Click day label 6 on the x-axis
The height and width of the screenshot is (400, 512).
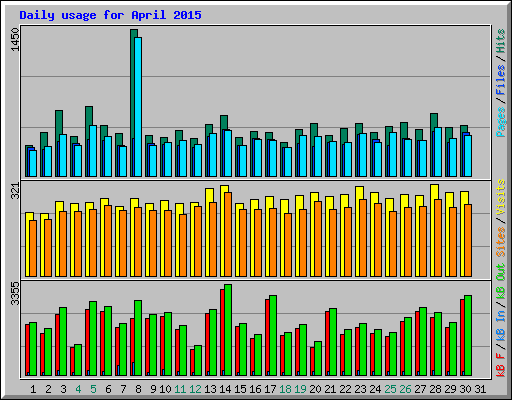tap(108, 389)
